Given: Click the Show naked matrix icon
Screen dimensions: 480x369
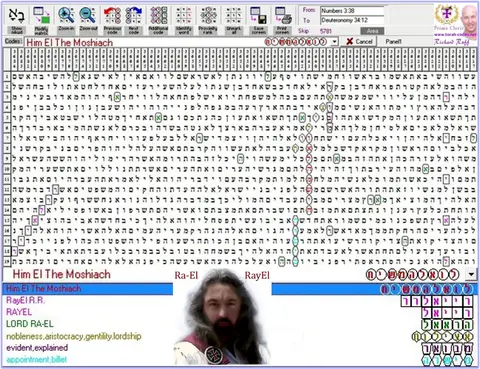Looking at the screenshot, I should click(17, 20).
